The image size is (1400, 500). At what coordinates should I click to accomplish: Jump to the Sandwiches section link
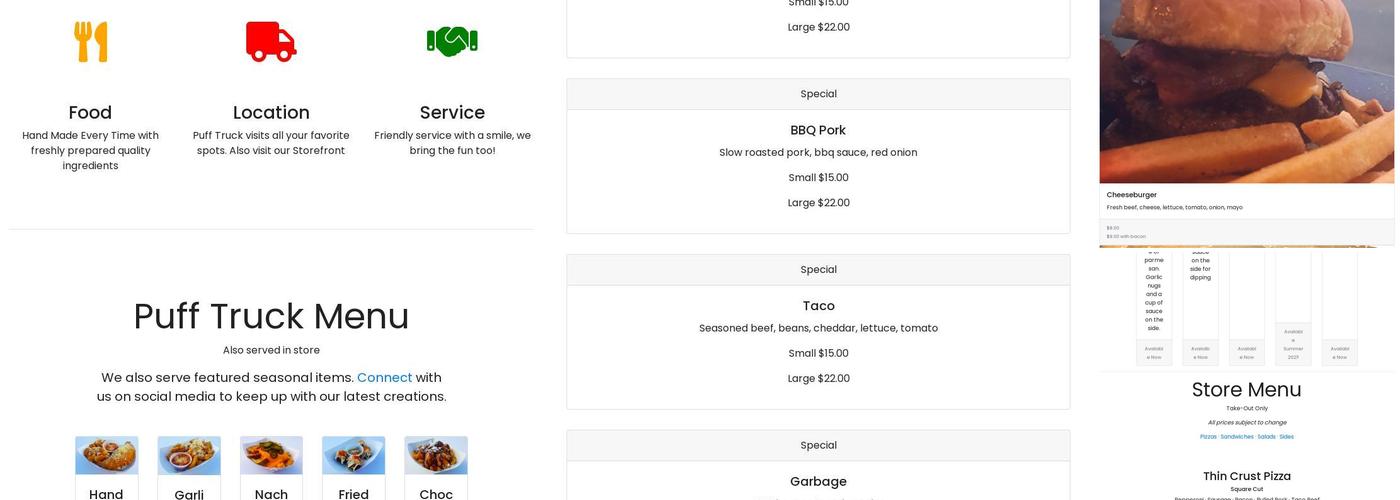1237,437
